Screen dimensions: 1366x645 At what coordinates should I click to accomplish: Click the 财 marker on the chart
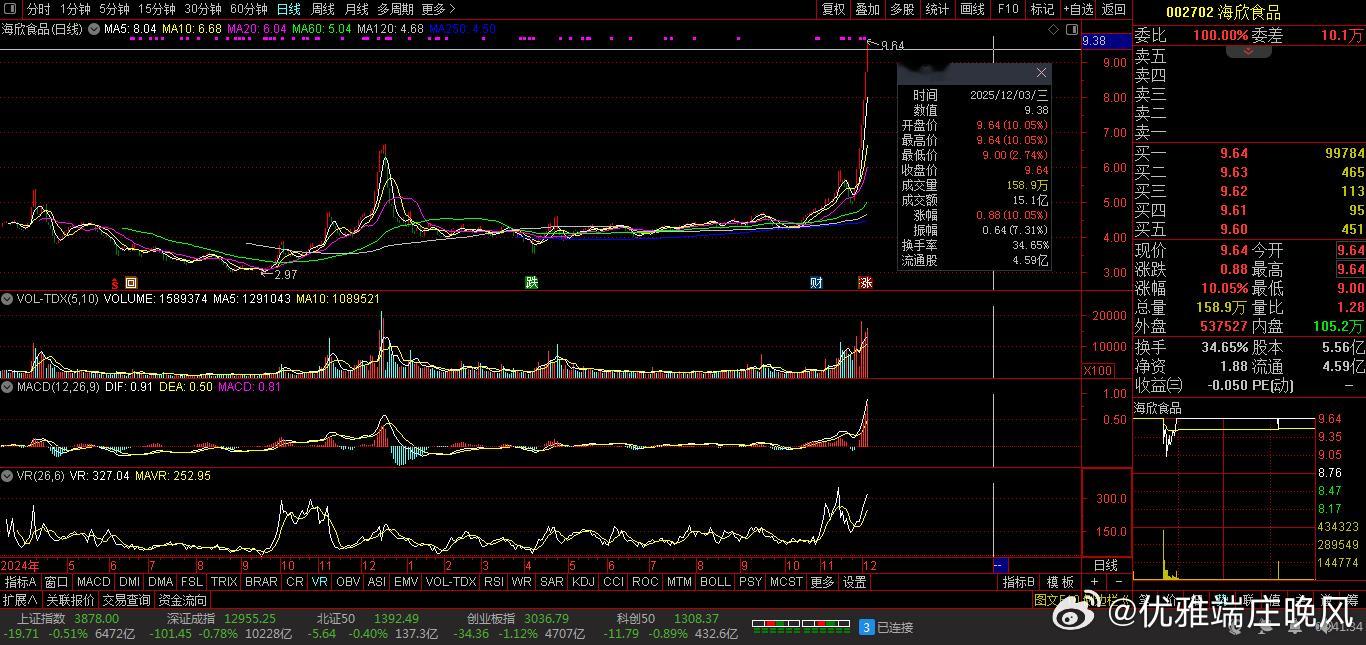pyautogui.click(x=816, y=283)
